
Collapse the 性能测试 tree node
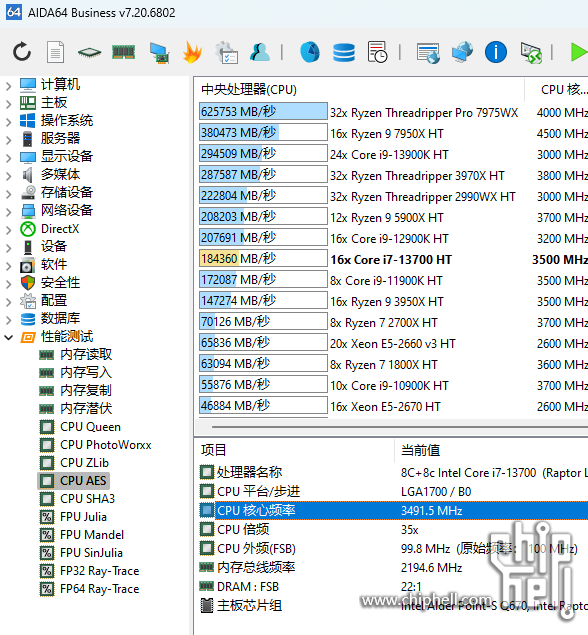click(9, 337)
